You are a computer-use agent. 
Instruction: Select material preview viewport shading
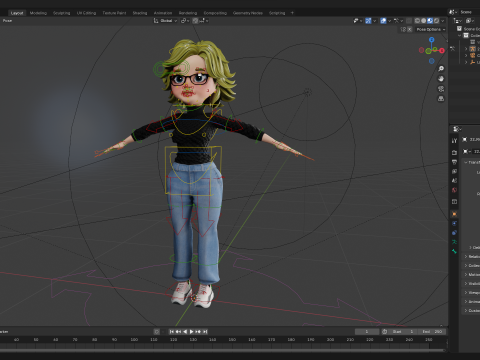coord(430,21)
